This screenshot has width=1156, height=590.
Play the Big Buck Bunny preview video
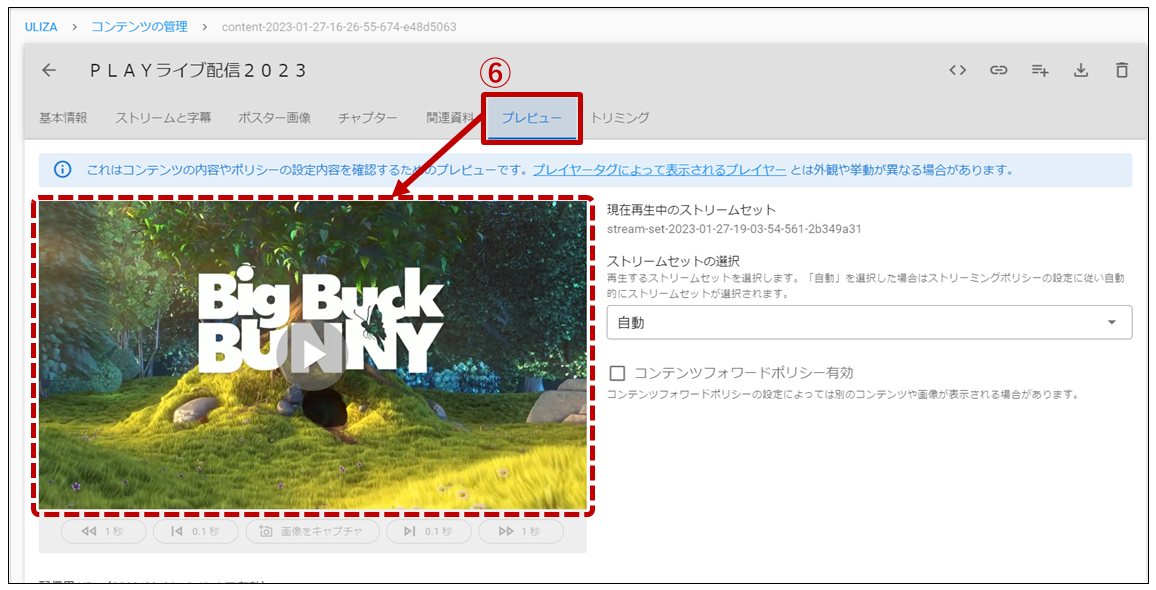[x=313, y=354]
